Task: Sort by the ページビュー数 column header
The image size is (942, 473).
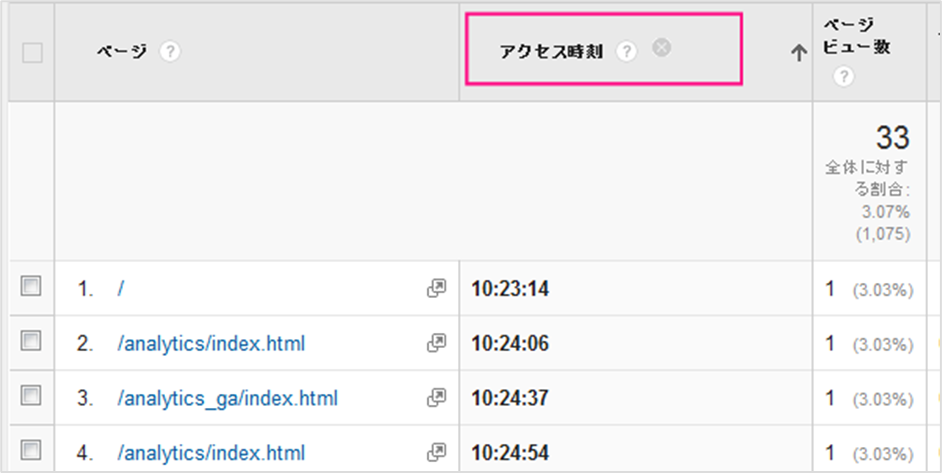Action: pos(856,36)
